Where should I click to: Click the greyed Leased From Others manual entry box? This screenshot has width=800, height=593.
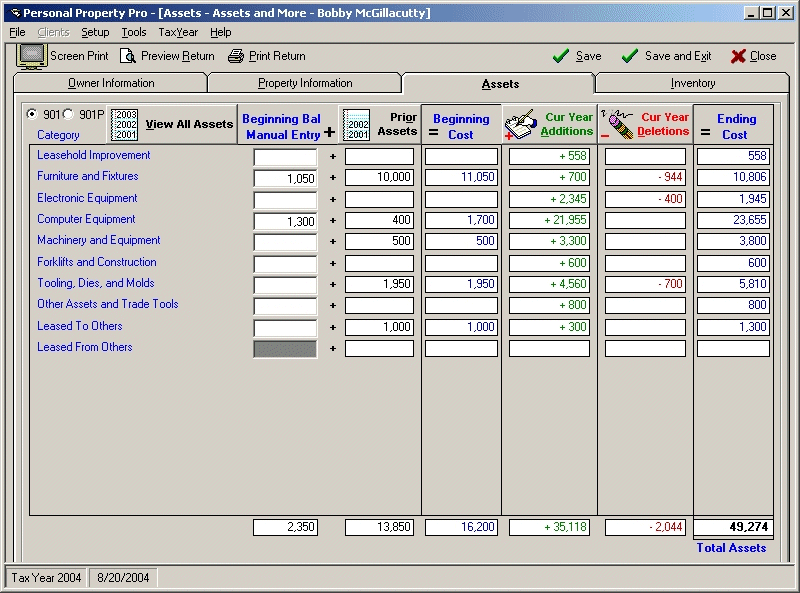[285, 349]
